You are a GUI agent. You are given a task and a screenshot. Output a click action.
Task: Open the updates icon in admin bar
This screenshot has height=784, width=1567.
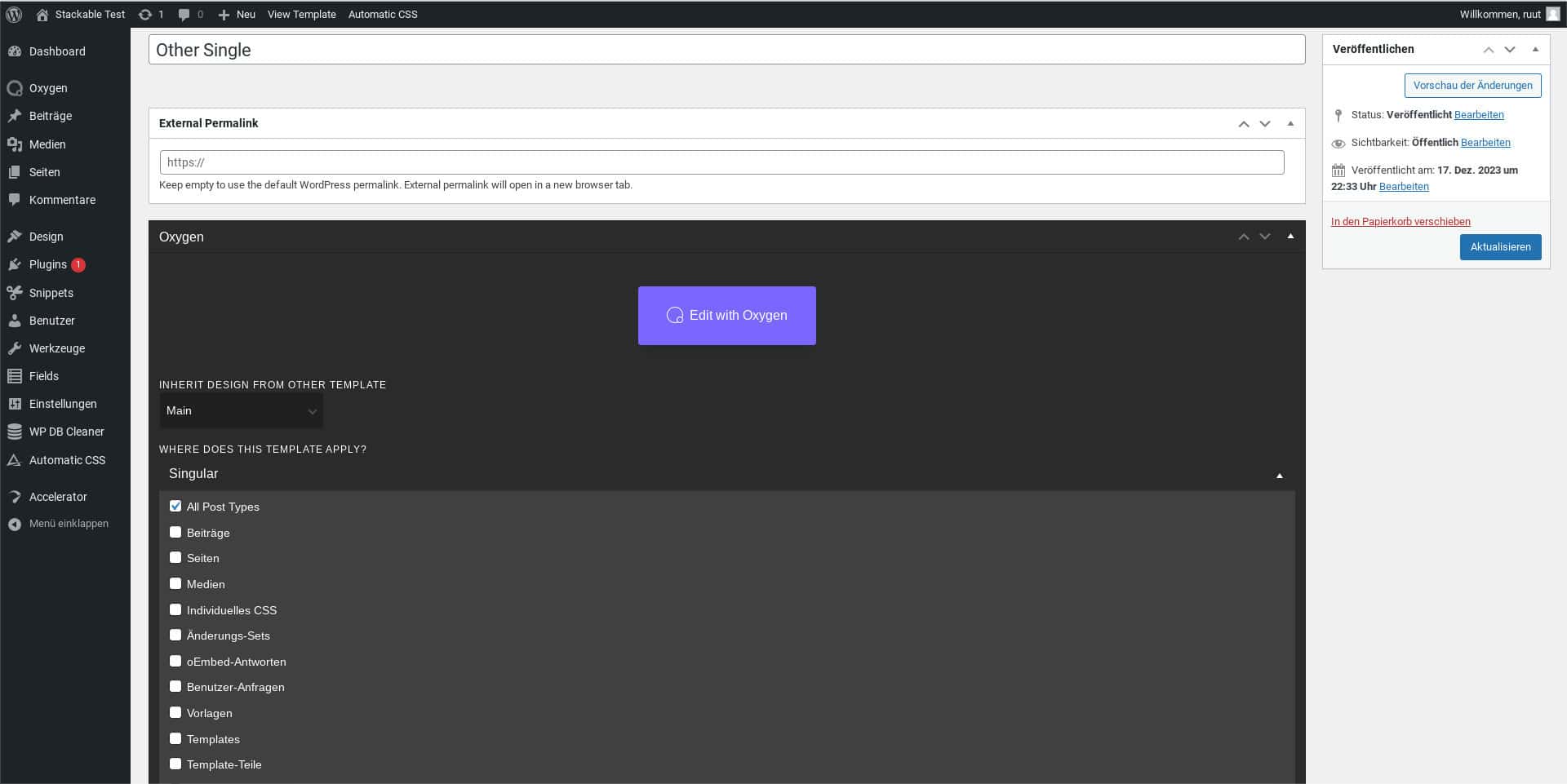[145, 15]
